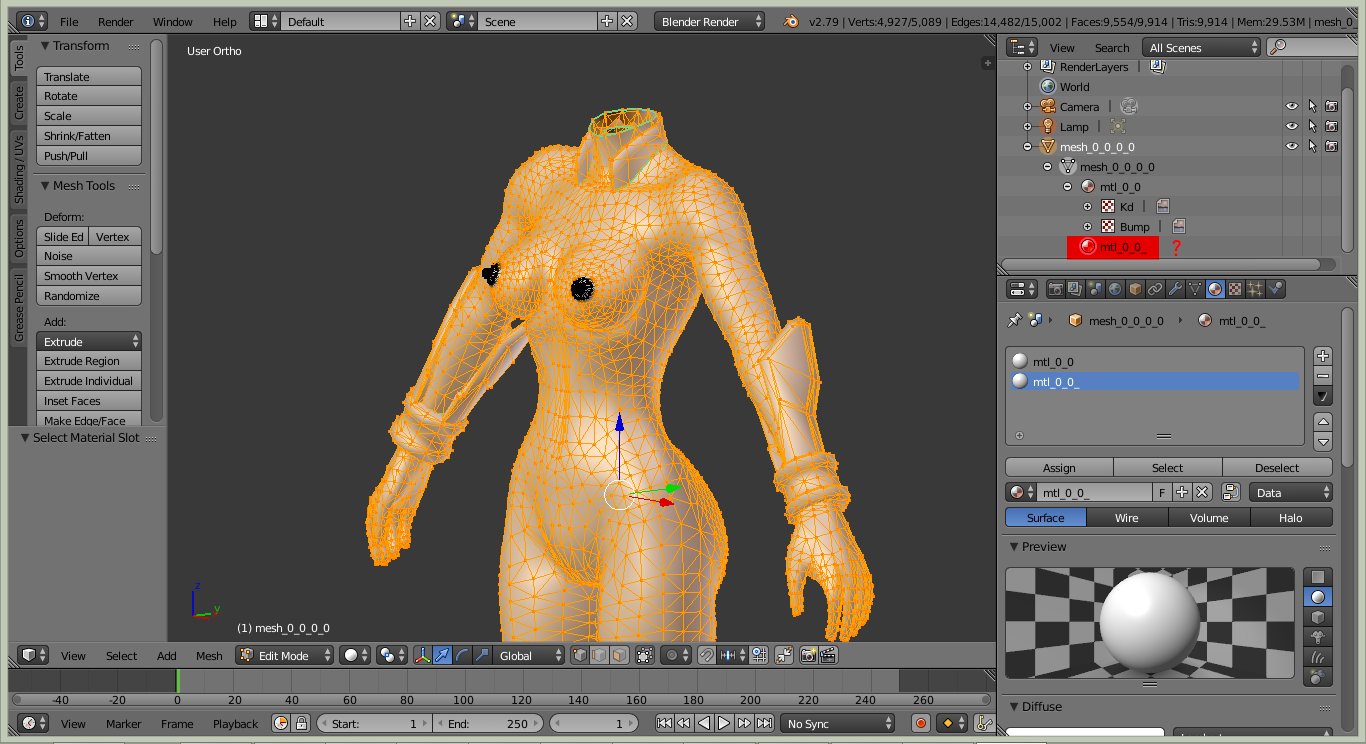Click the Assign material button
The image size is (1366, 744).
pos(1059,467)
